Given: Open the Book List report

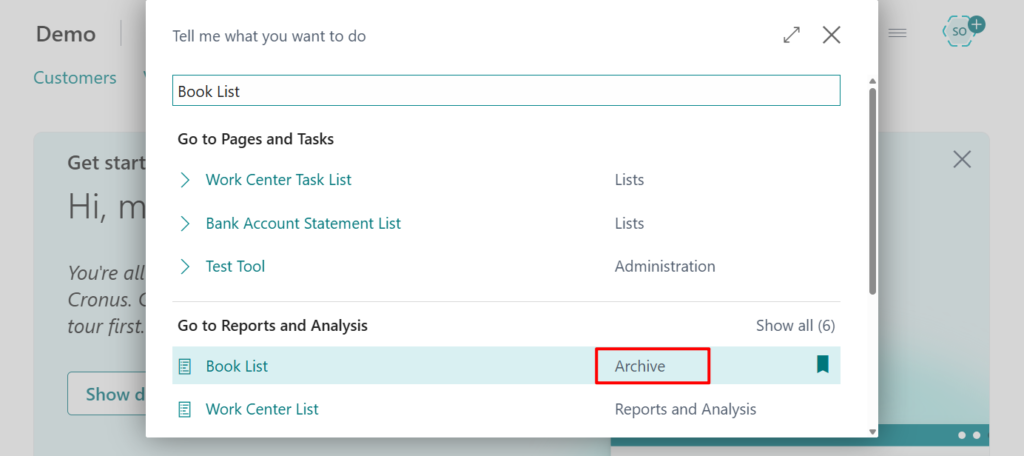Looking at the screenshot, I should click(x=237, y=366).
